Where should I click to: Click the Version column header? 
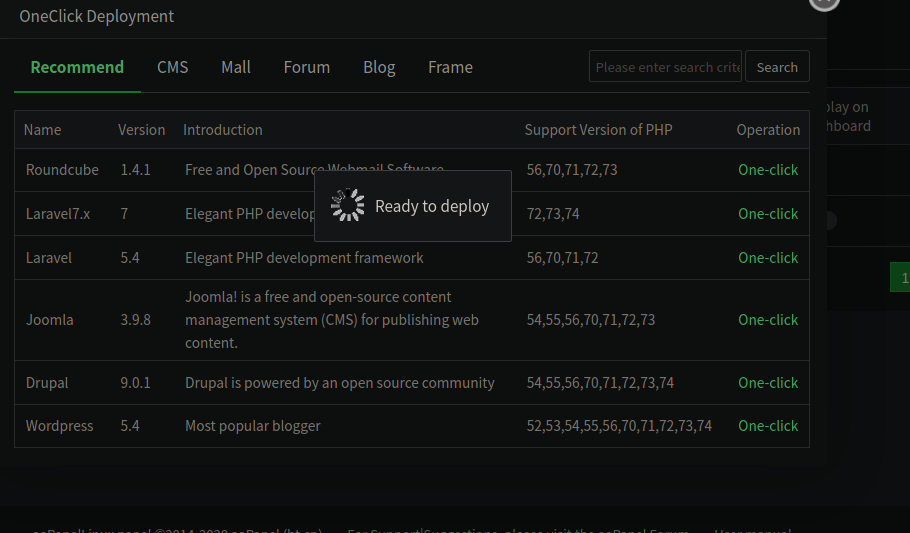(x=142, y=130)
